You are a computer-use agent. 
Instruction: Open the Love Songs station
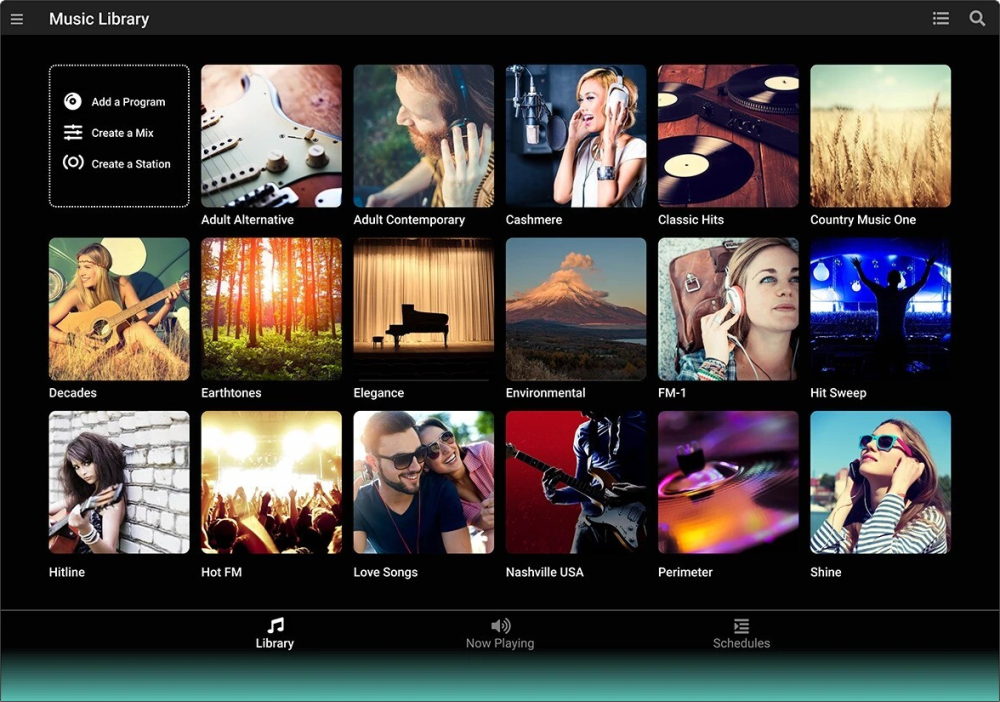423,482
